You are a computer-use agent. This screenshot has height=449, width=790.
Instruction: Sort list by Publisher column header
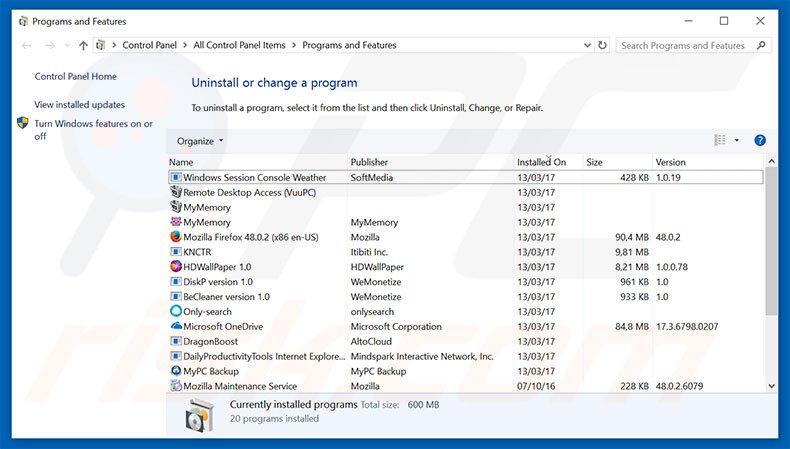pyautogui.click(x=371, y=162)
